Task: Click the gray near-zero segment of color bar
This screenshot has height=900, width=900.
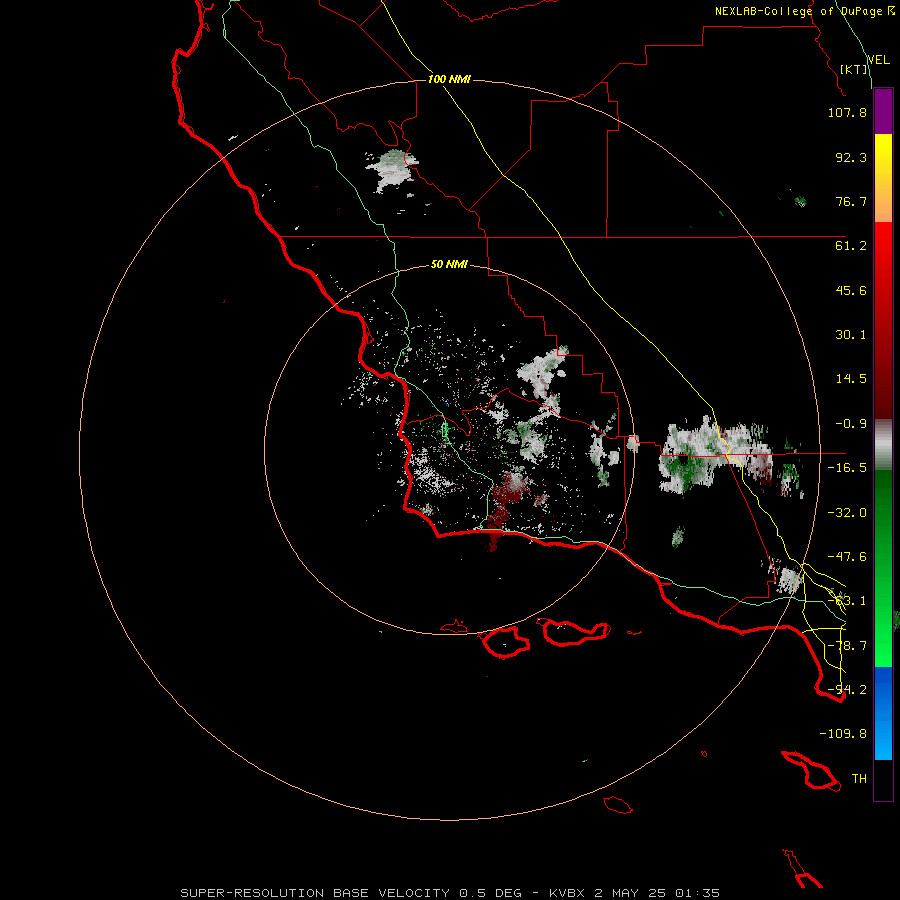Action: coord(883,445)
